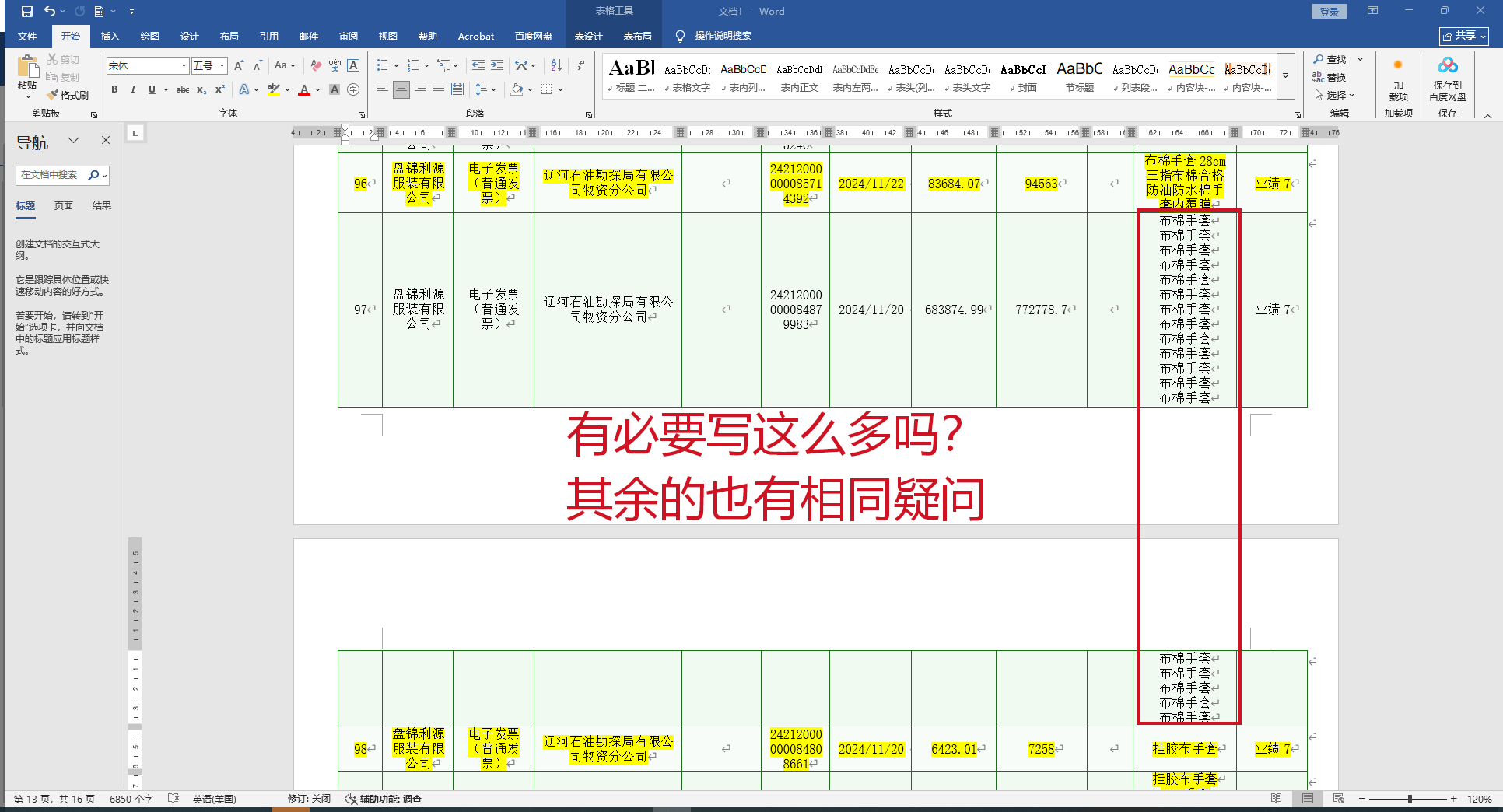Click the Replace (替换) icon
The image size is (1503, 812).
(x=1318, y=77)
